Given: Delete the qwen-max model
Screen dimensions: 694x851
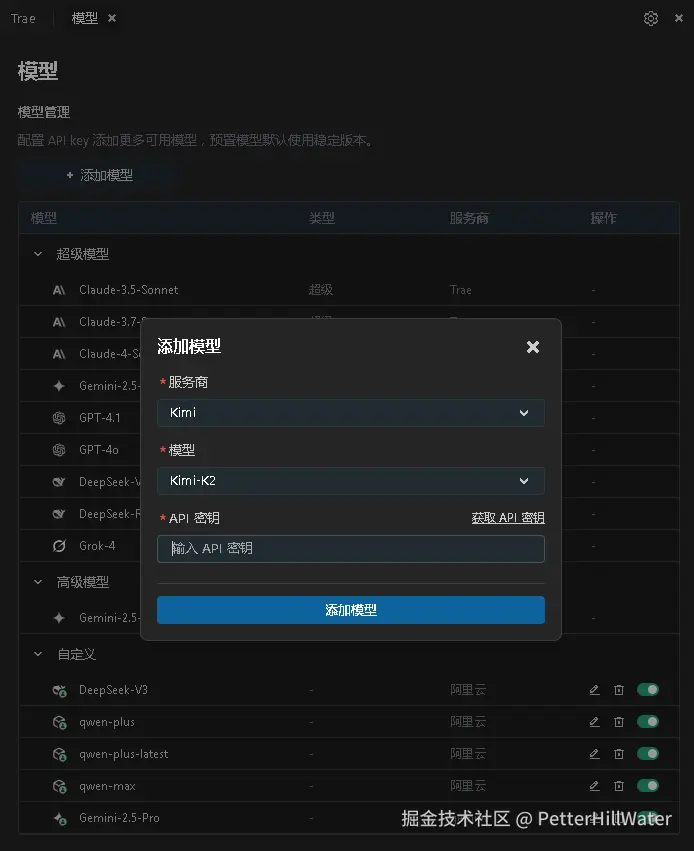Looking at the screenshot, I should click(619, 786).
